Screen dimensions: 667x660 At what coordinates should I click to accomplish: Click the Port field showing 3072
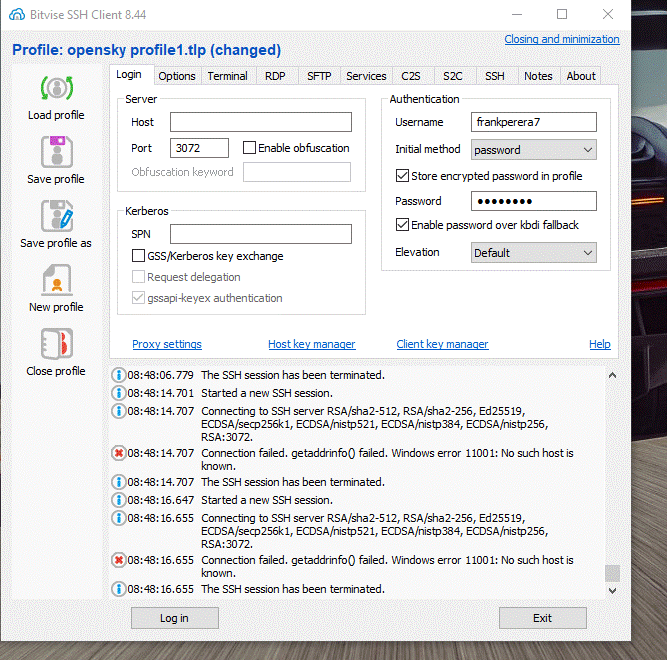point(199,148)
